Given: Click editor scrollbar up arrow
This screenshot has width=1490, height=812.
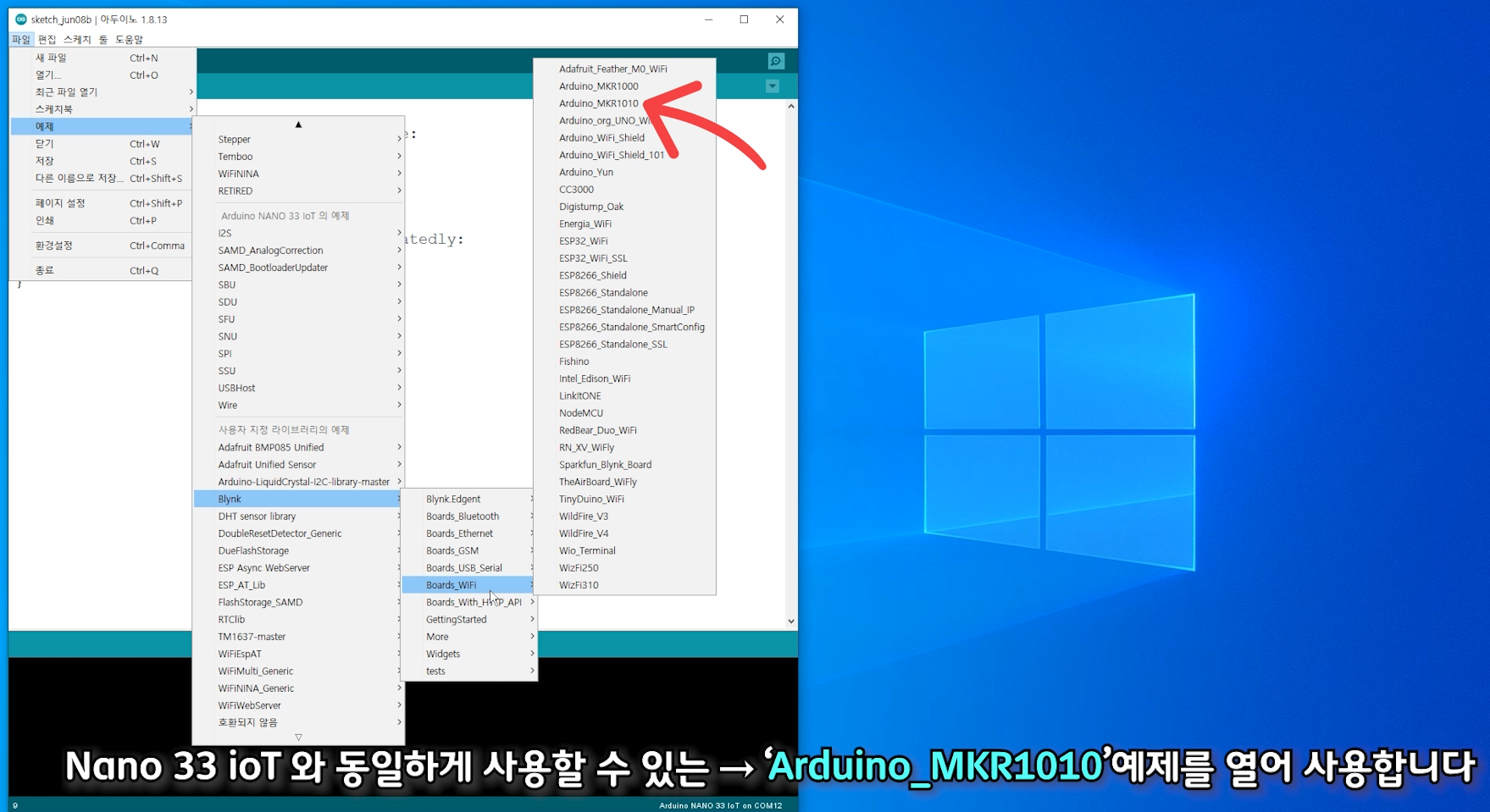Looking at the screenshot, I should point(791,107).
